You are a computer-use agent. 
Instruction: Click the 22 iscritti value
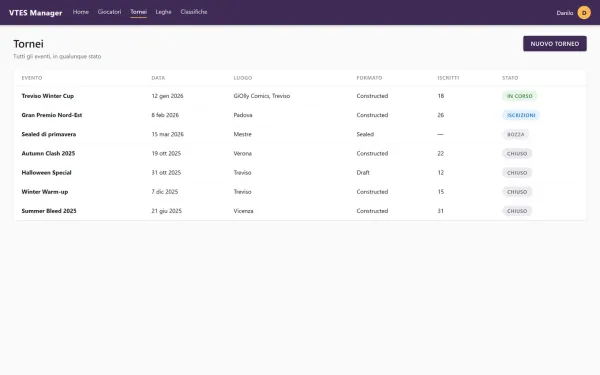click(x=441, y=153)
